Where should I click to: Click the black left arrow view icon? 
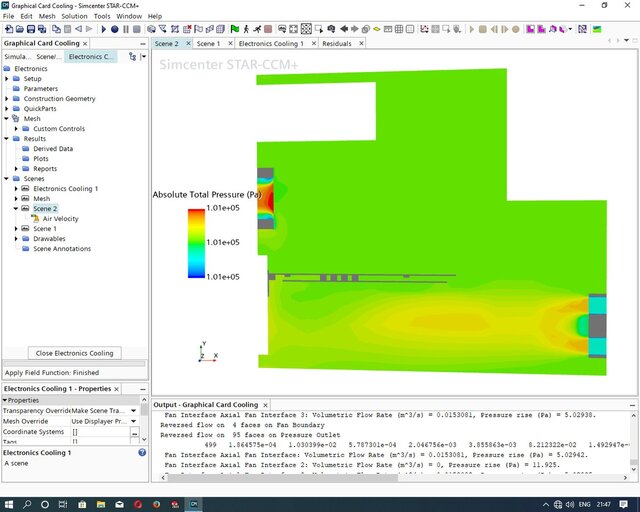[344, 29]
